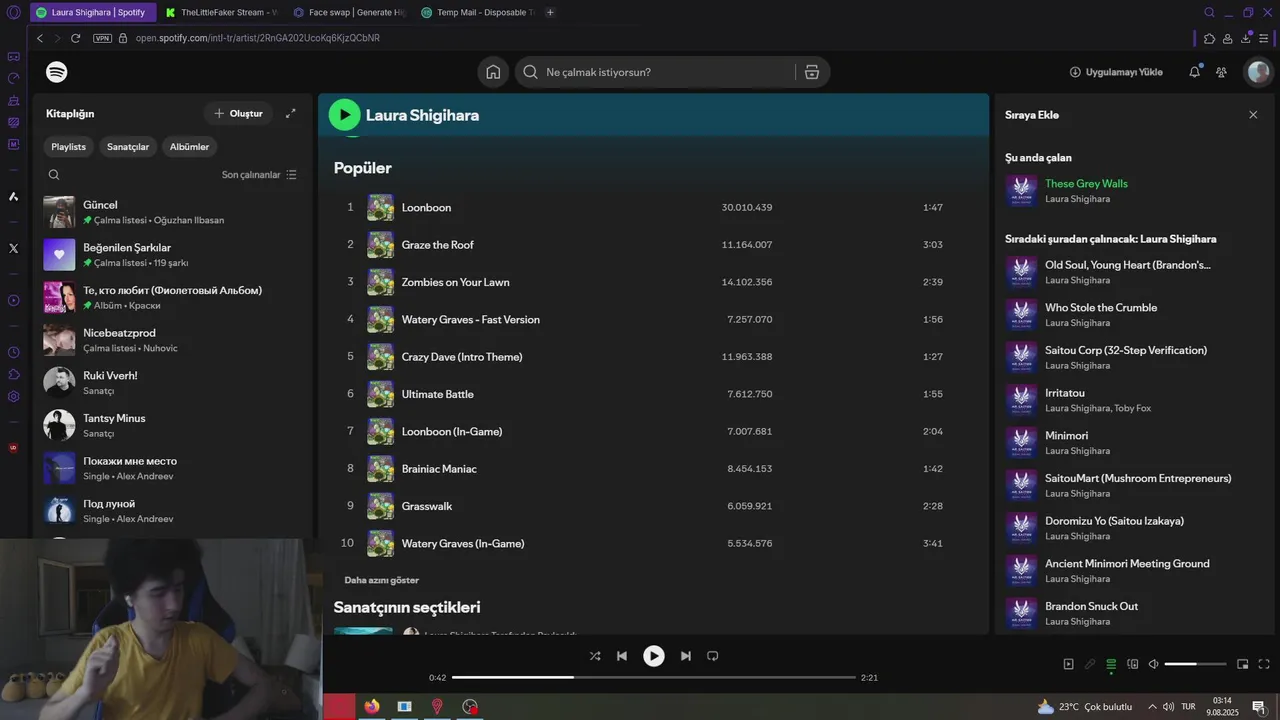Viewport: 1280px width, 720px height.
Task: Filter library by Albümler
Action: point(189,146)
